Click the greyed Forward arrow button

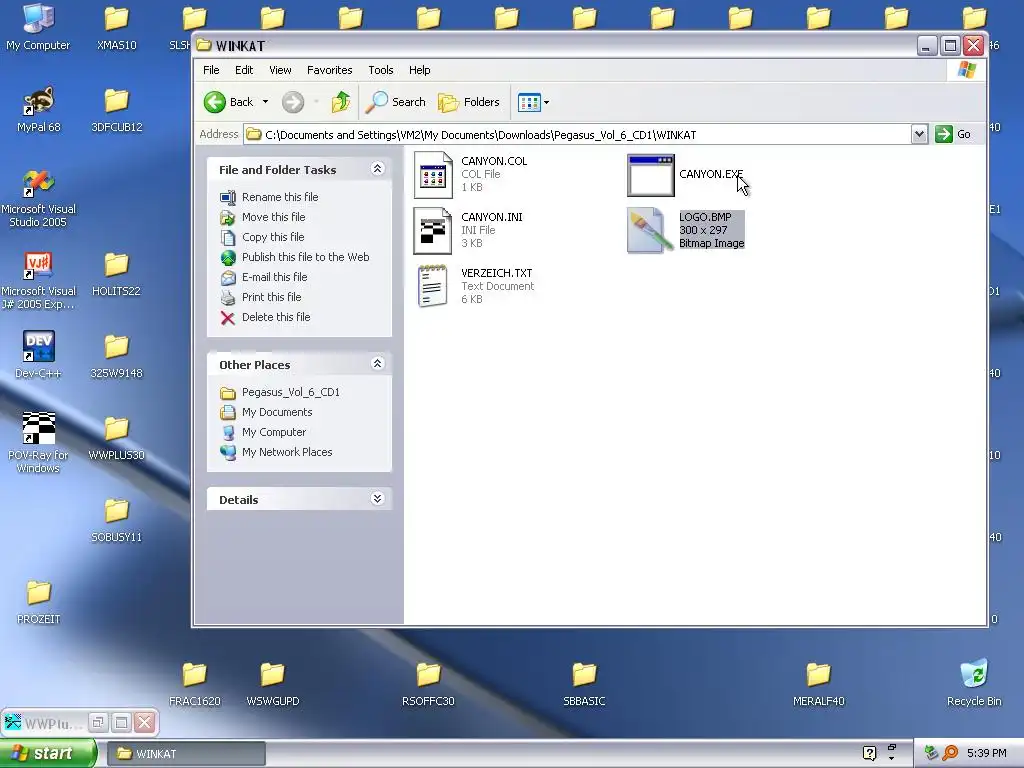pyautogui.click(x=293, y=102)
